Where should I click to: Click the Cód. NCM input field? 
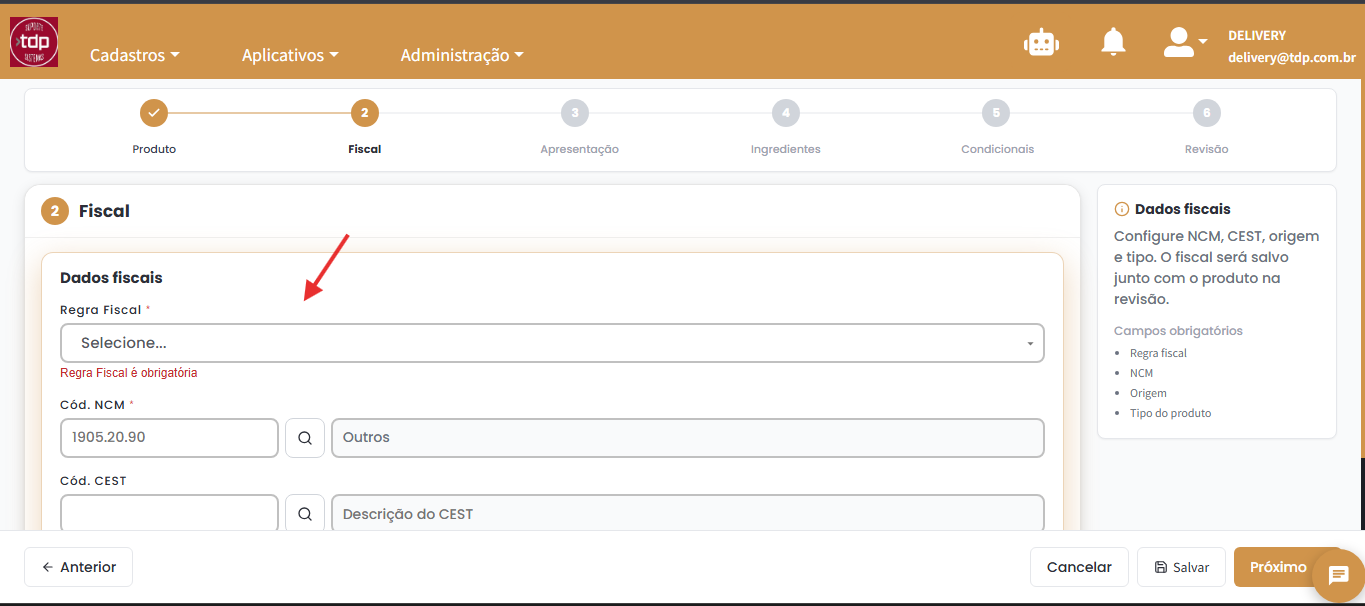(x=169, y=438)
